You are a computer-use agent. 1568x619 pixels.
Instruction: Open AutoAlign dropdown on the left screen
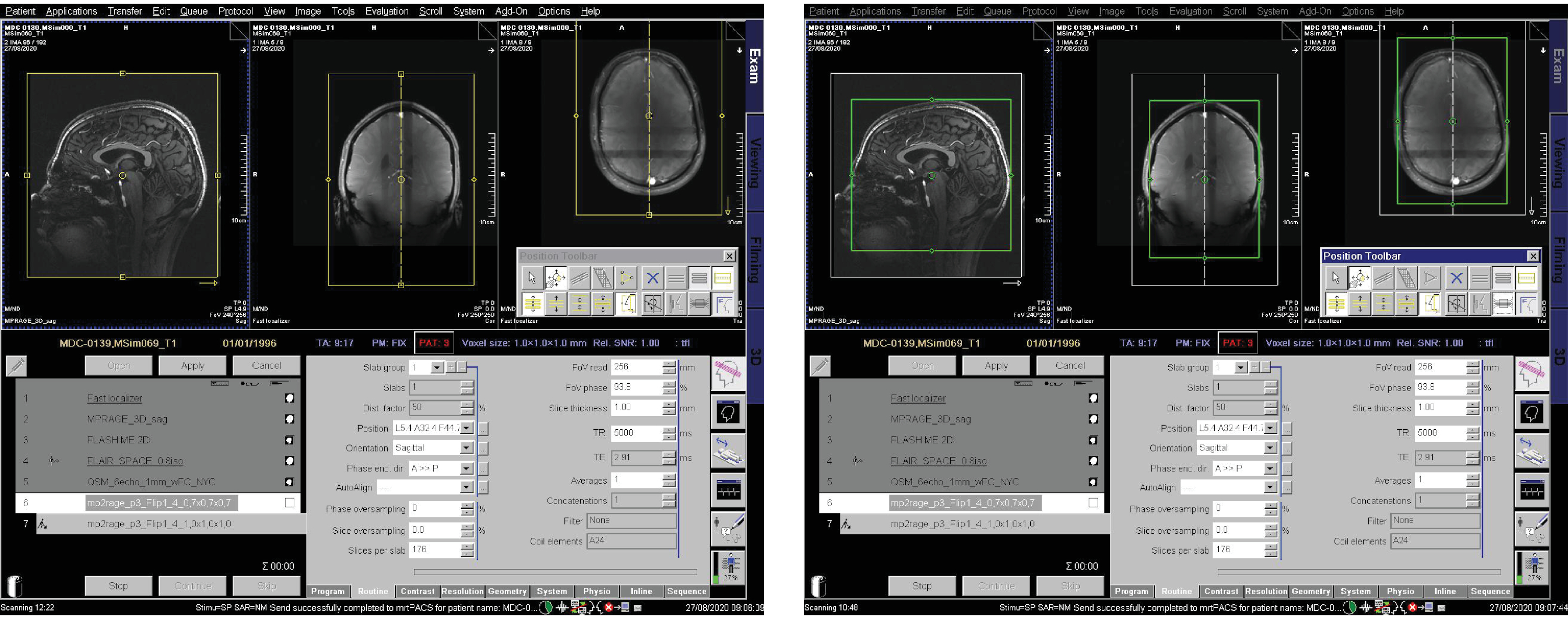coord(466,488)
